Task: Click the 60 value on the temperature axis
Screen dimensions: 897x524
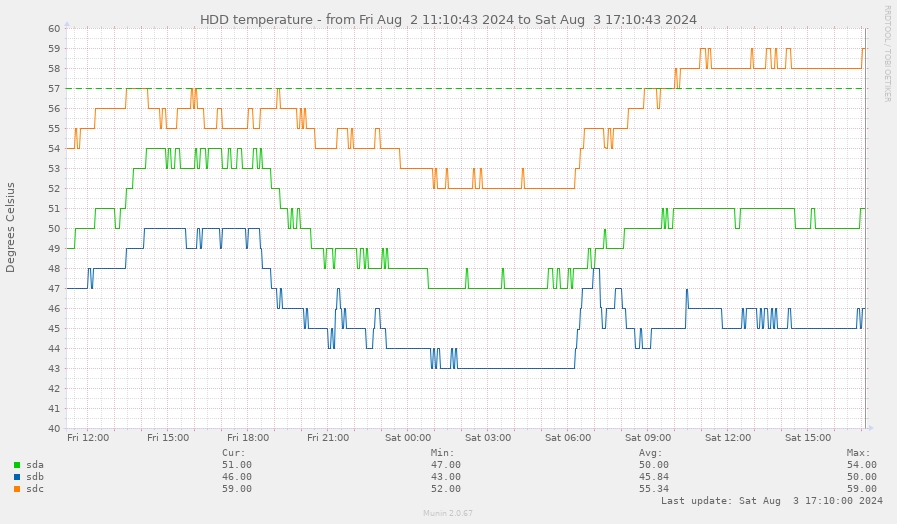Action: click(x=54, y=28)
